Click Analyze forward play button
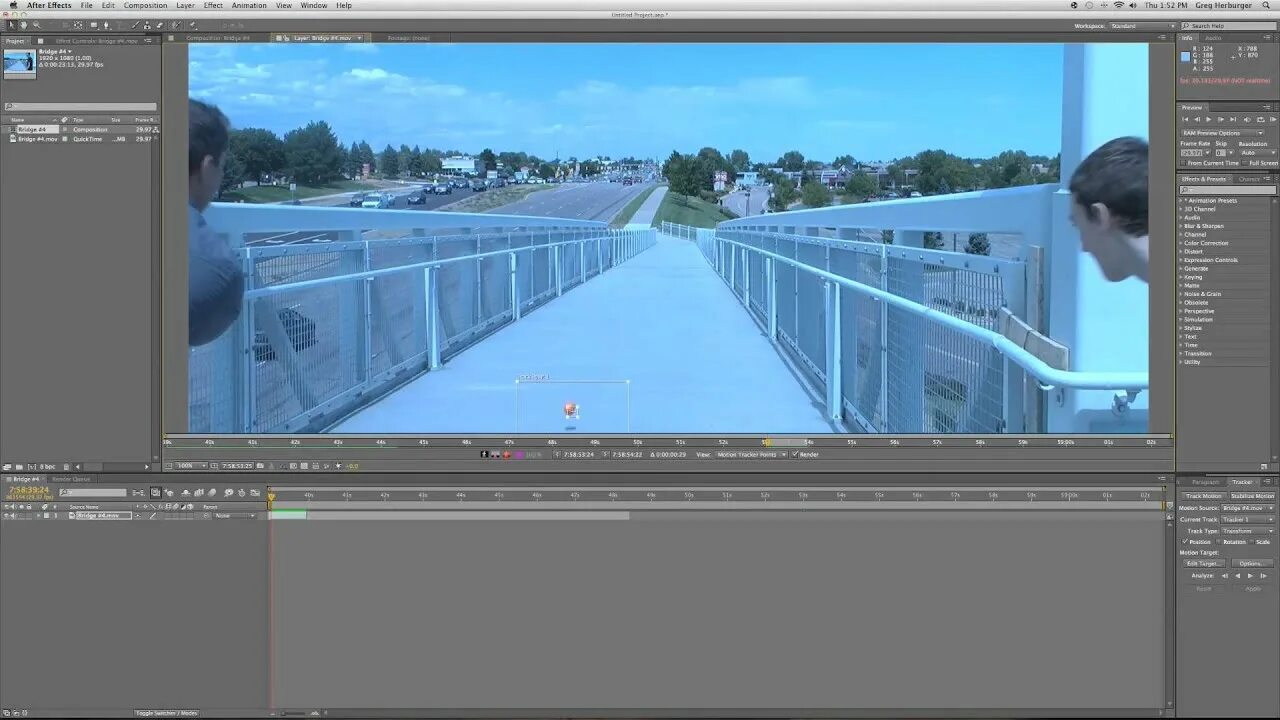 coord(1250,576)
